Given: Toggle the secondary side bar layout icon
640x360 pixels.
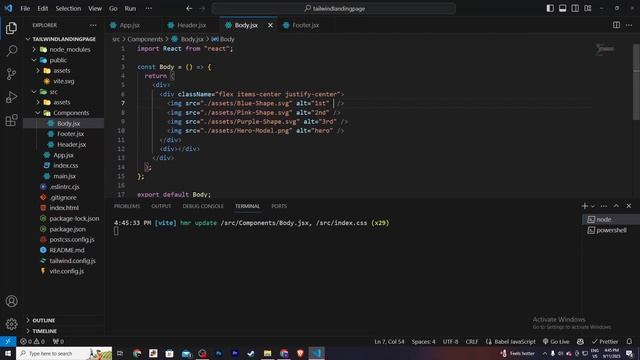Looking at the screenshot, I should (575, 8).
